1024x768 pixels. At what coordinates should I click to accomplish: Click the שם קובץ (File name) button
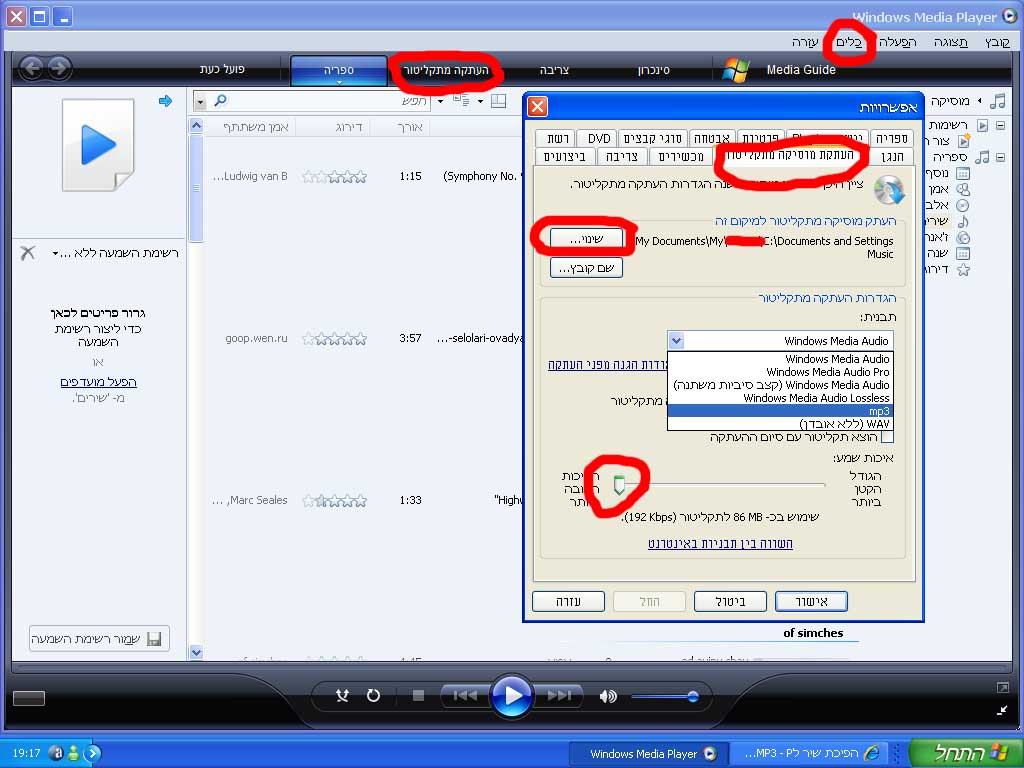click(x=586, y=268)
